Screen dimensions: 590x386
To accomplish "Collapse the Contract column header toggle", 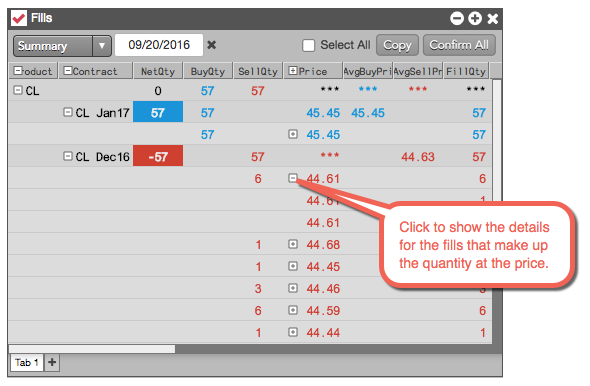I will click(68, 70).
